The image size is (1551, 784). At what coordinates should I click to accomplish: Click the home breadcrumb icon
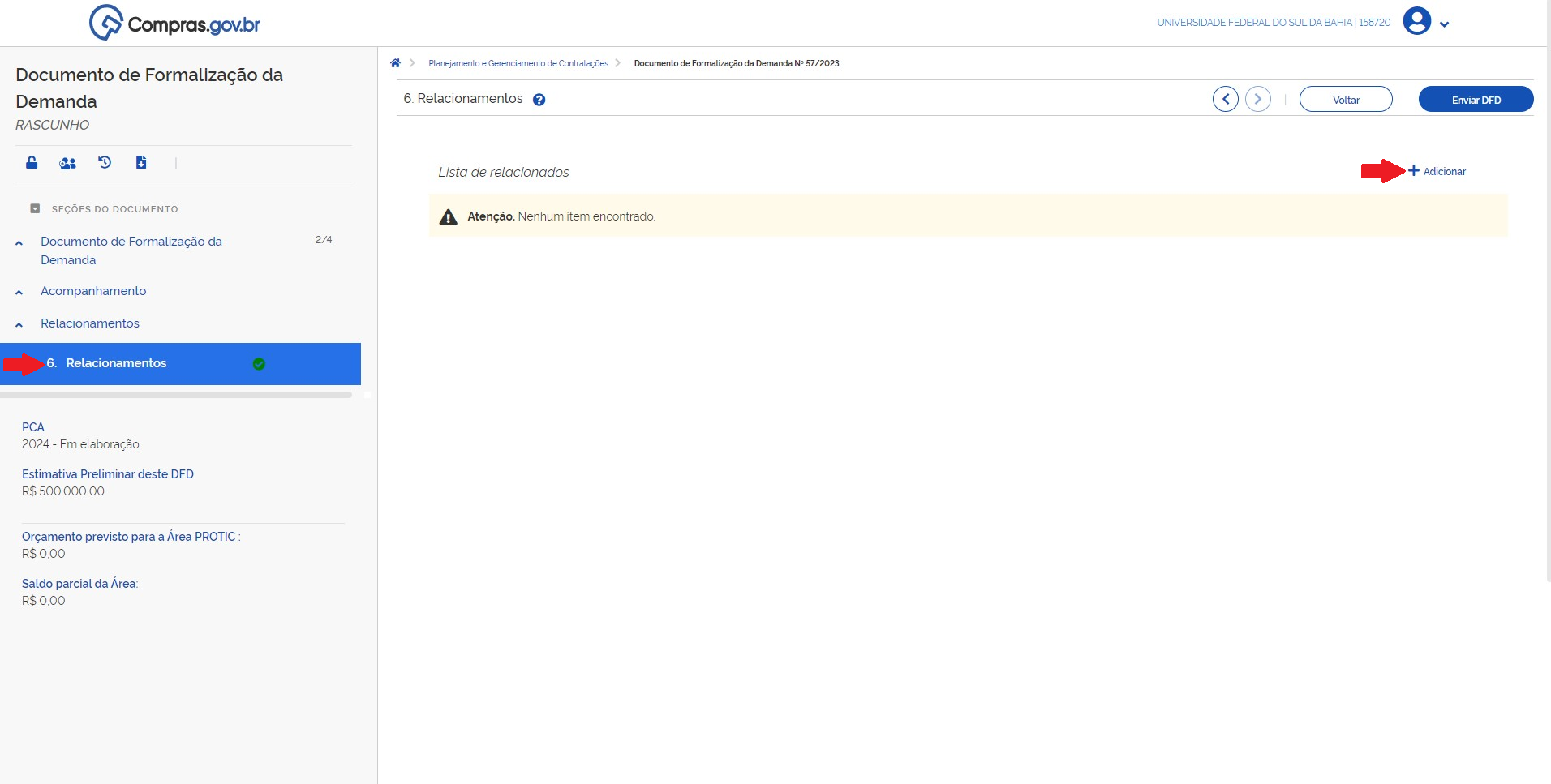click(x=395, y=63)
